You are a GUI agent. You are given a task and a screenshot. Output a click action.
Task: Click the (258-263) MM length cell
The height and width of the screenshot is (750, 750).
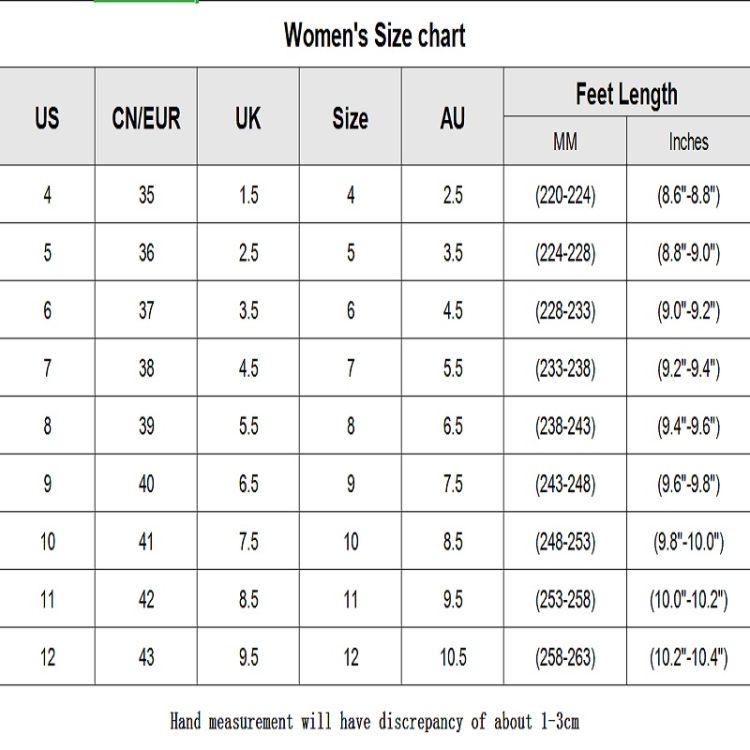click(565, 658)
